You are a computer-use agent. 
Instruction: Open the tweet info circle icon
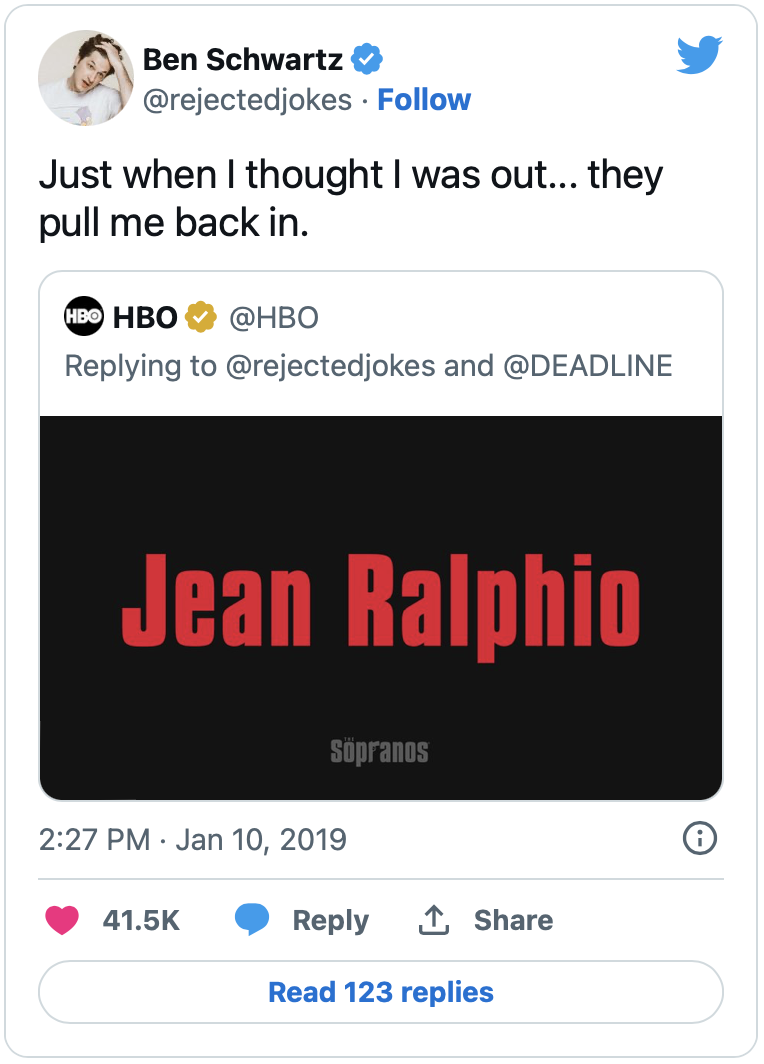click(x=700, y=838)
